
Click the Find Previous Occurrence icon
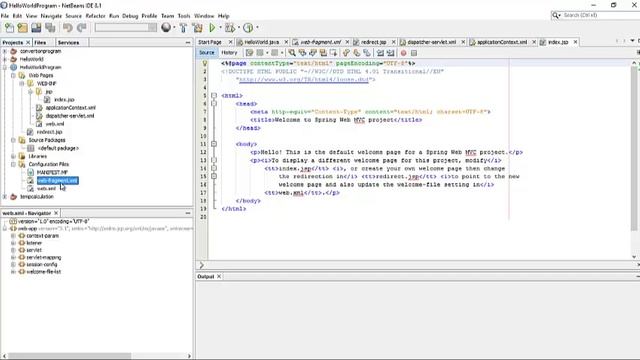point(302,53)
